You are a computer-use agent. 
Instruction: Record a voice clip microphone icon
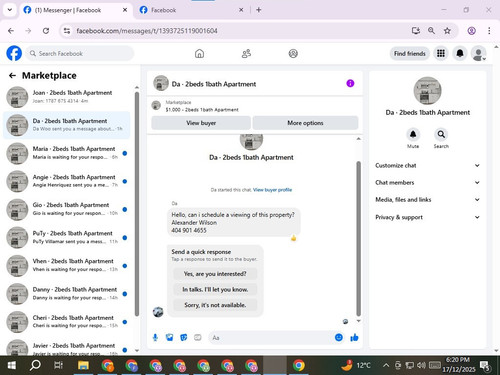[155, 338]
